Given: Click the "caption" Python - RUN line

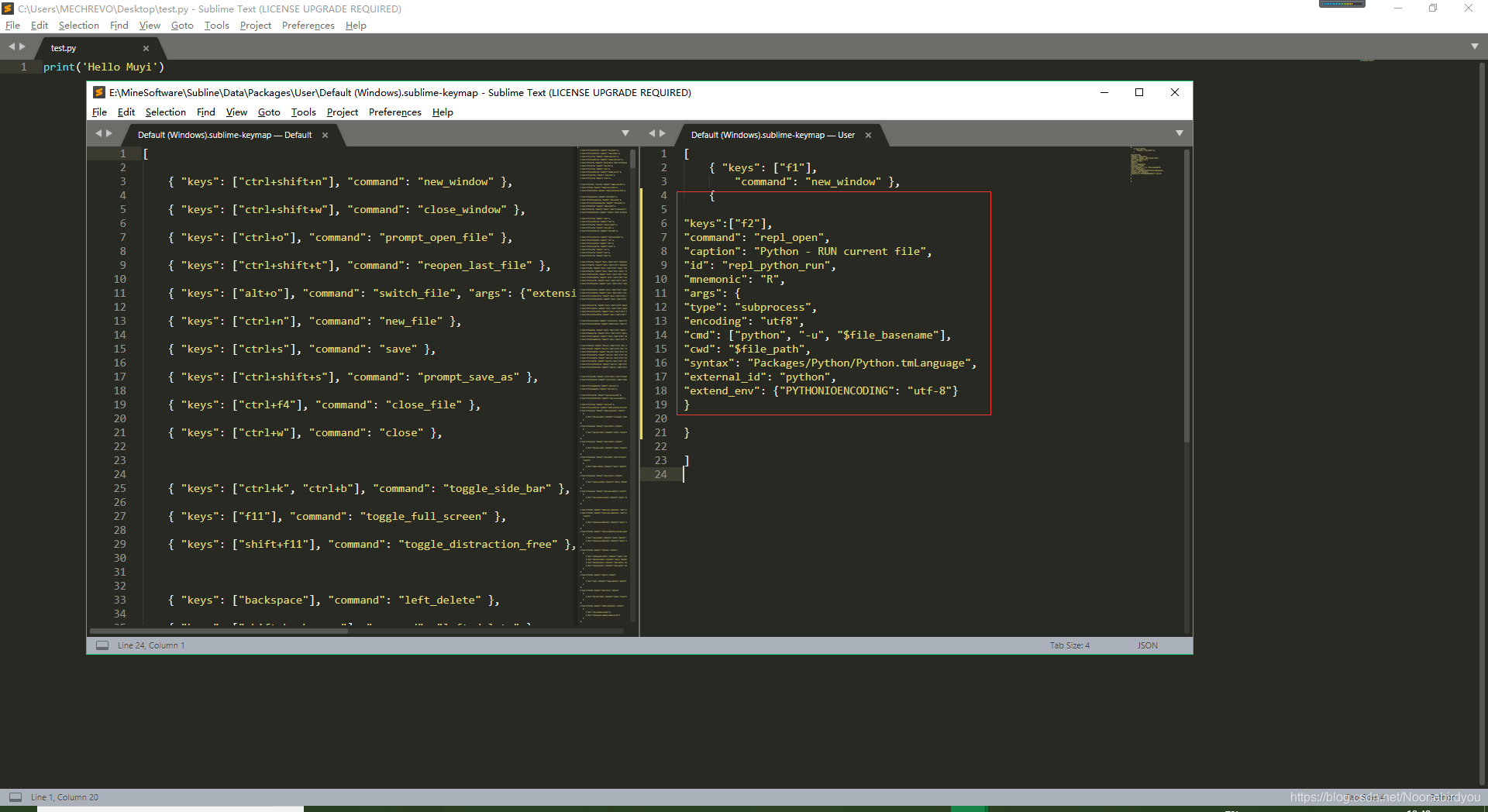Looking at the screenshot, I should tap(808, 252).
